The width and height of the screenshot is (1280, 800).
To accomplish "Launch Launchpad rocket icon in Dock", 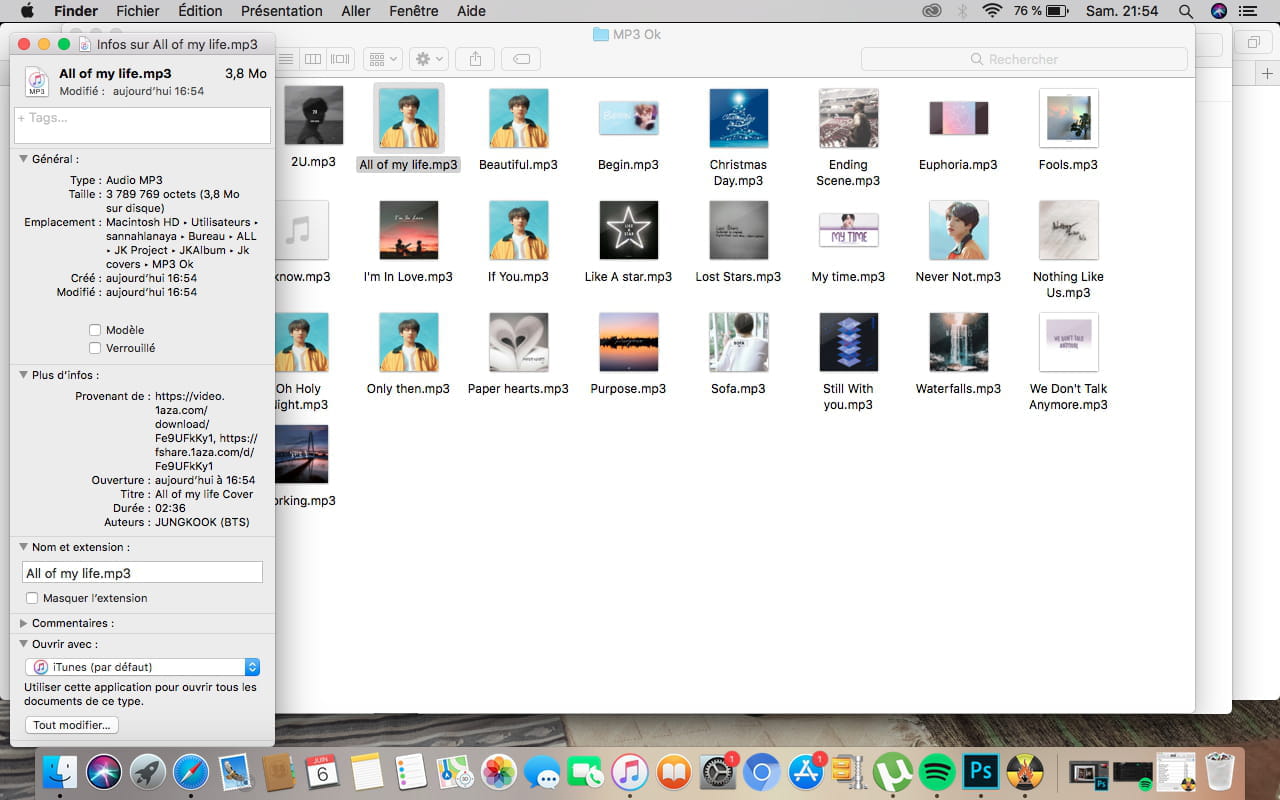I will click(148, 771).
